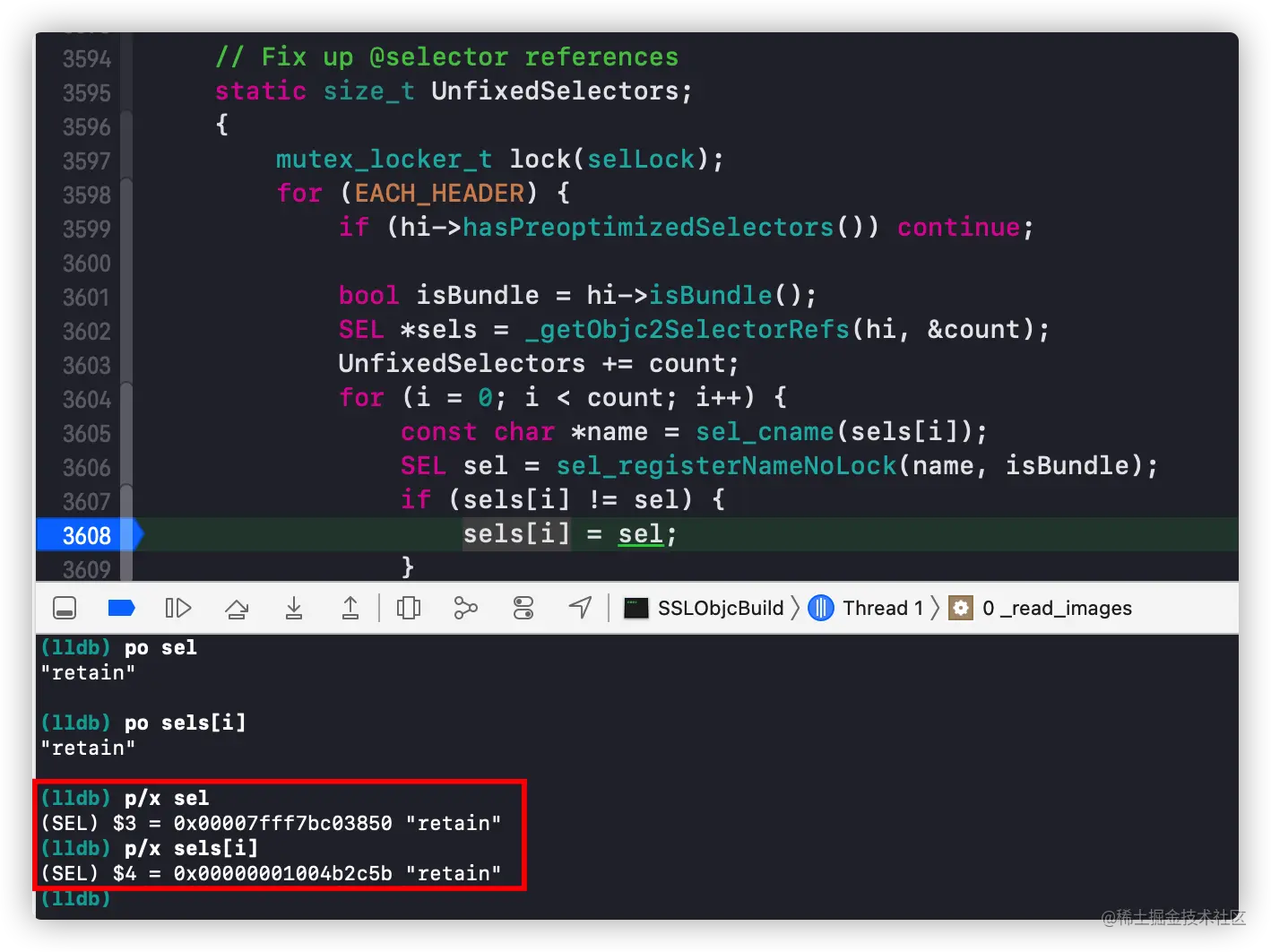This screenshot has width=1271, height=952.
Task: Click line number 3606 in gutter
Action: (x=86, y=468)
